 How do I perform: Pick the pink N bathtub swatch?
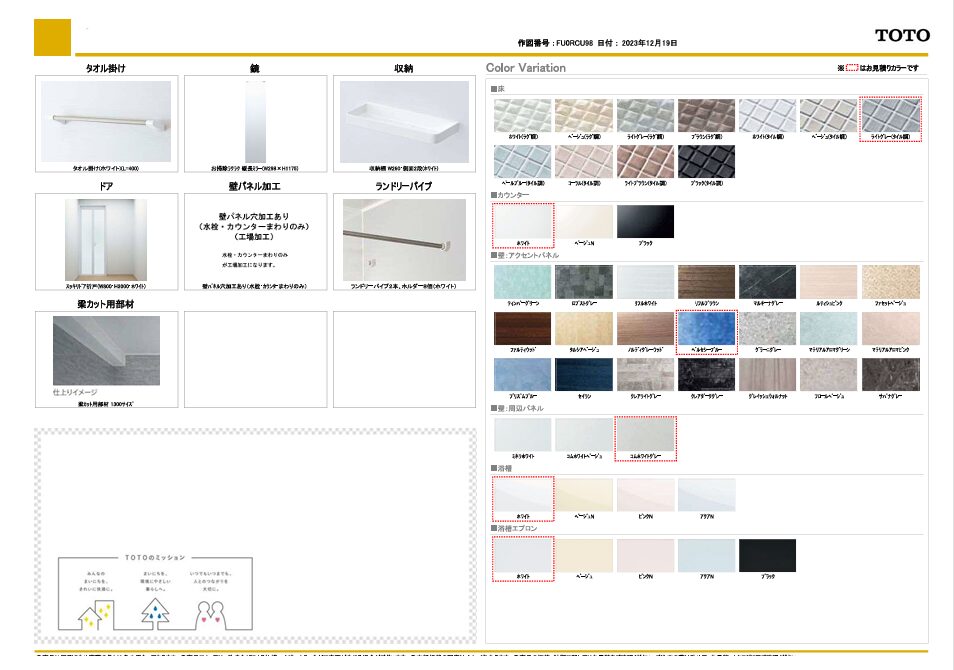pos(646,495)
